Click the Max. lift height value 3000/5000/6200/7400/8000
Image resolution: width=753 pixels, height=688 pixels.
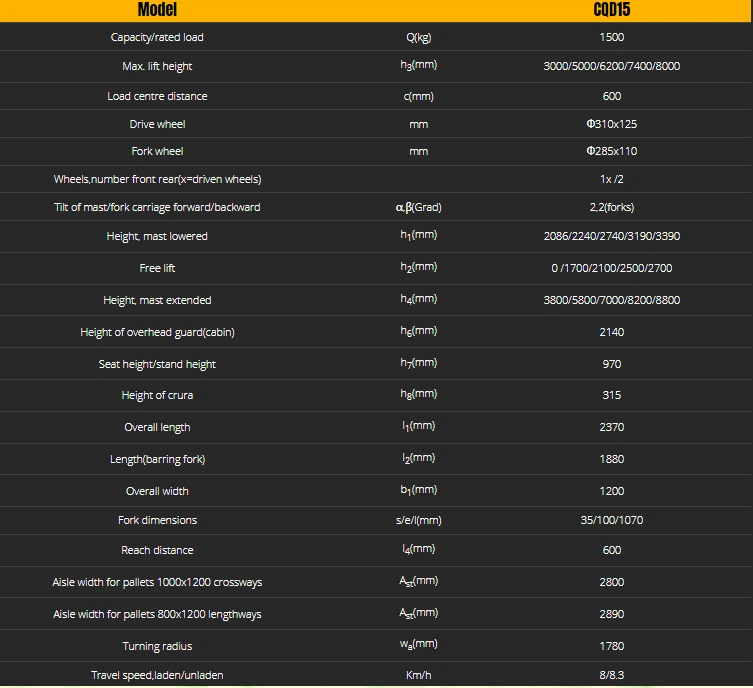coord(612,66)
